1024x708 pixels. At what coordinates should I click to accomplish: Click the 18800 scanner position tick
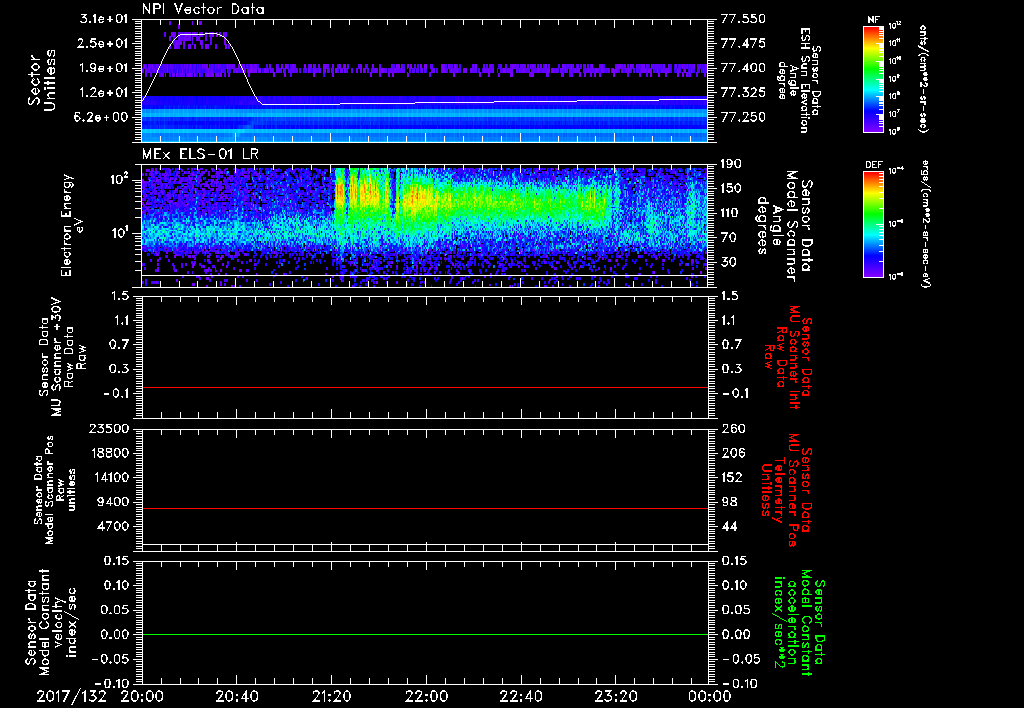coord(110,453)
